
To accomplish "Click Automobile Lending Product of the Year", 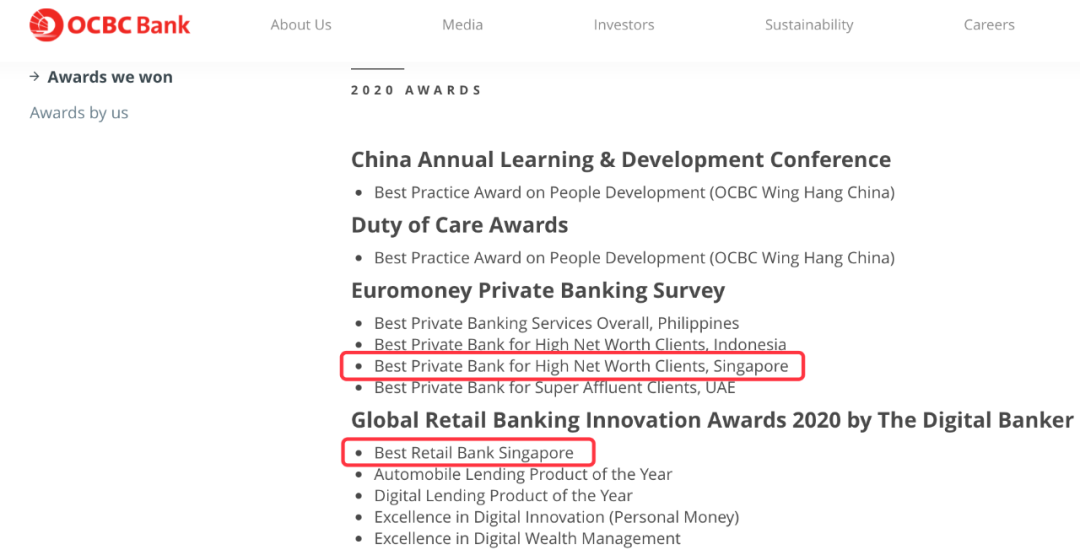I will [x=523, y=474].
